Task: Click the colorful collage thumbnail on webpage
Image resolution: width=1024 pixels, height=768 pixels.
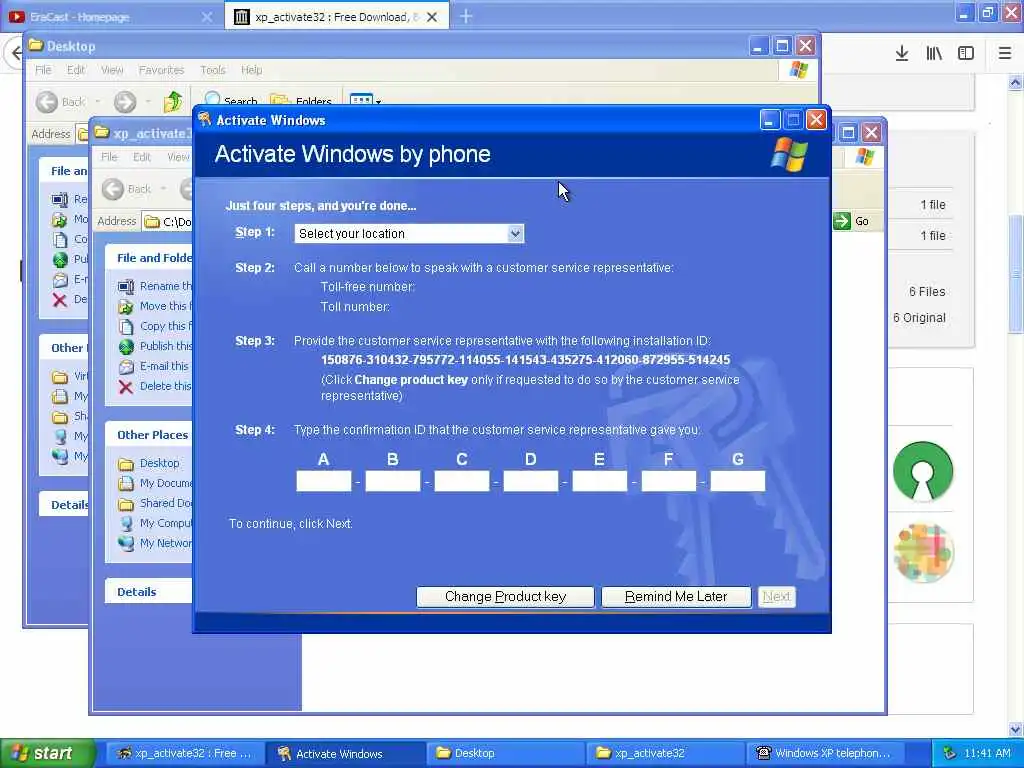Action: click(923, 553)
